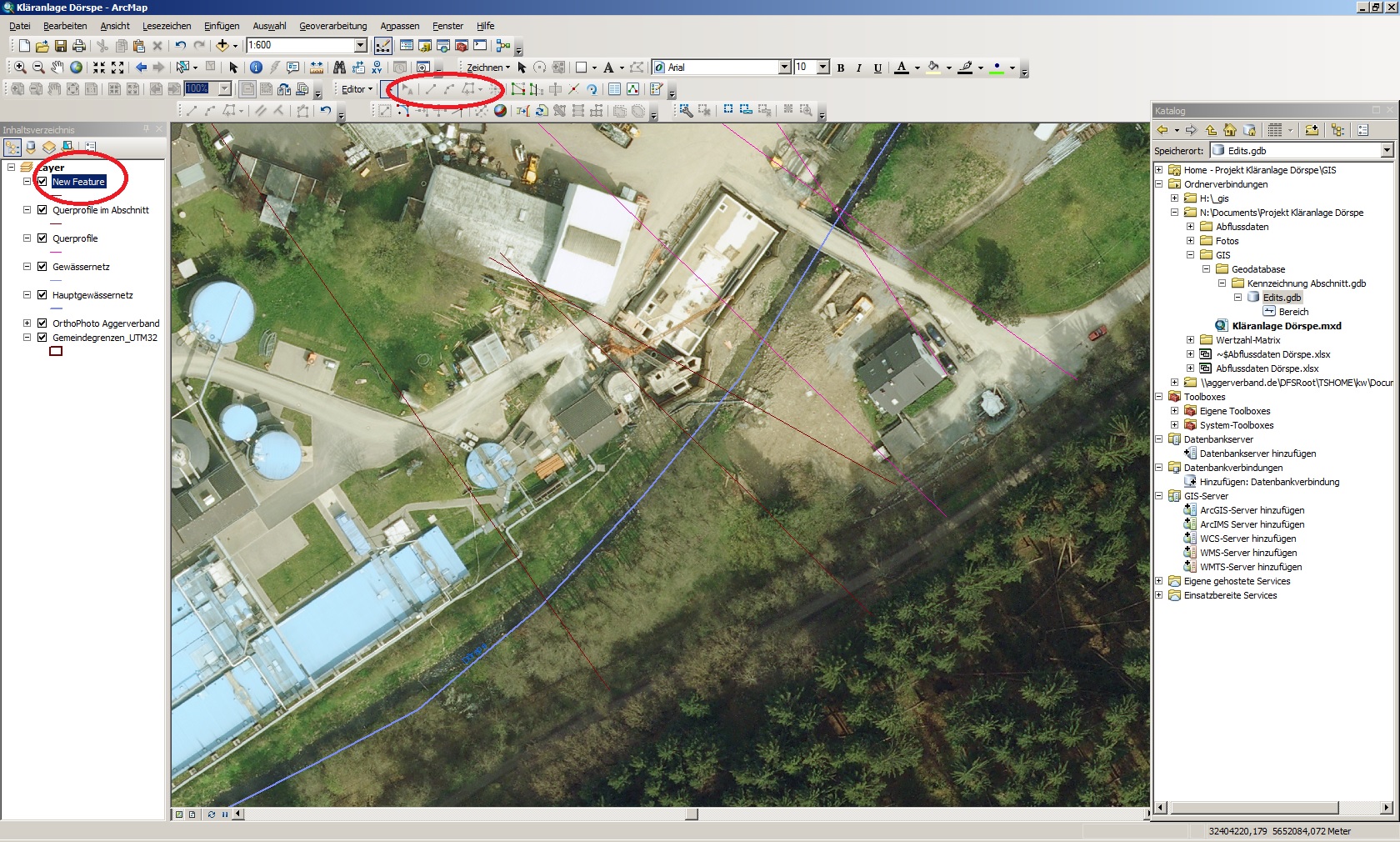This screenshot has width=1400, height=842.
Task: Click the Go To XY tool
Action: (377, 68)
